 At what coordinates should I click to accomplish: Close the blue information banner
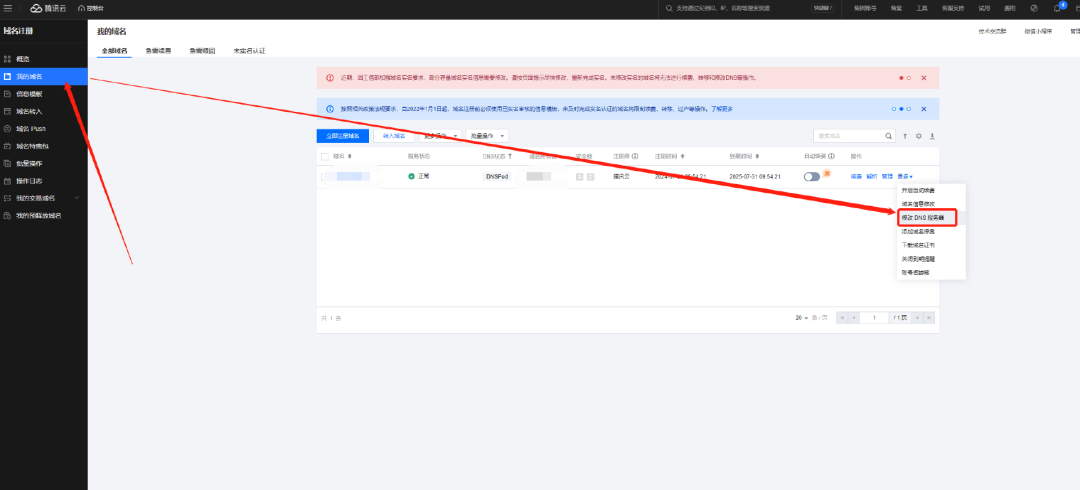point(924,109)
